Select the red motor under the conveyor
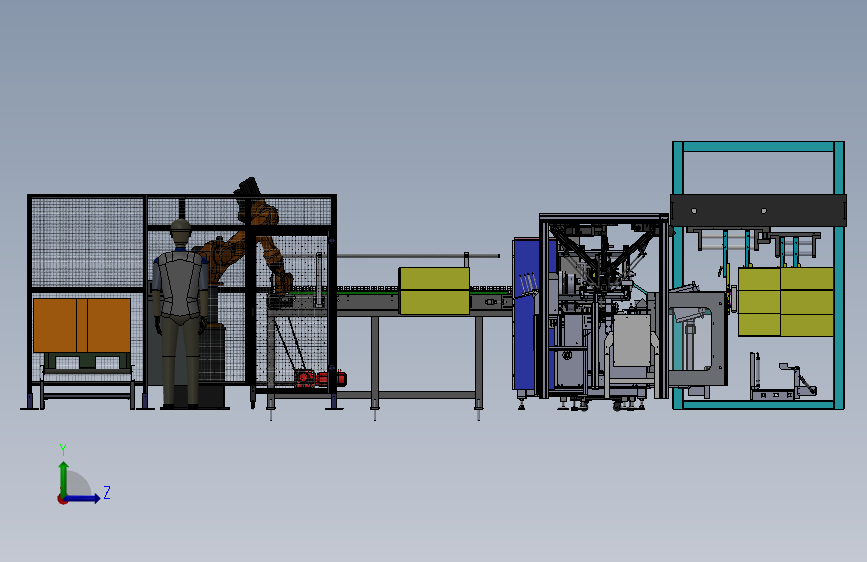This screenshot has width=867, height=562. point(321,378)
